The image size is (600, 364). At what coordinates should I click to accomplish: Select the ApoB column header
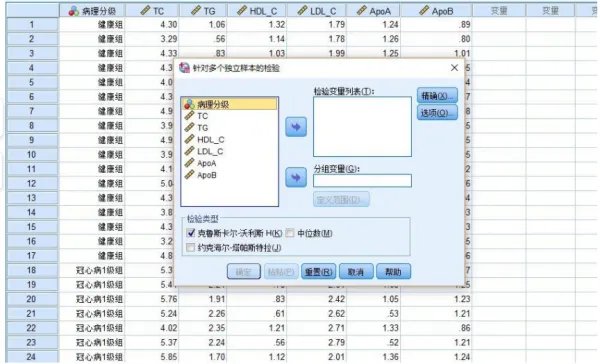(x=436, y=11)
